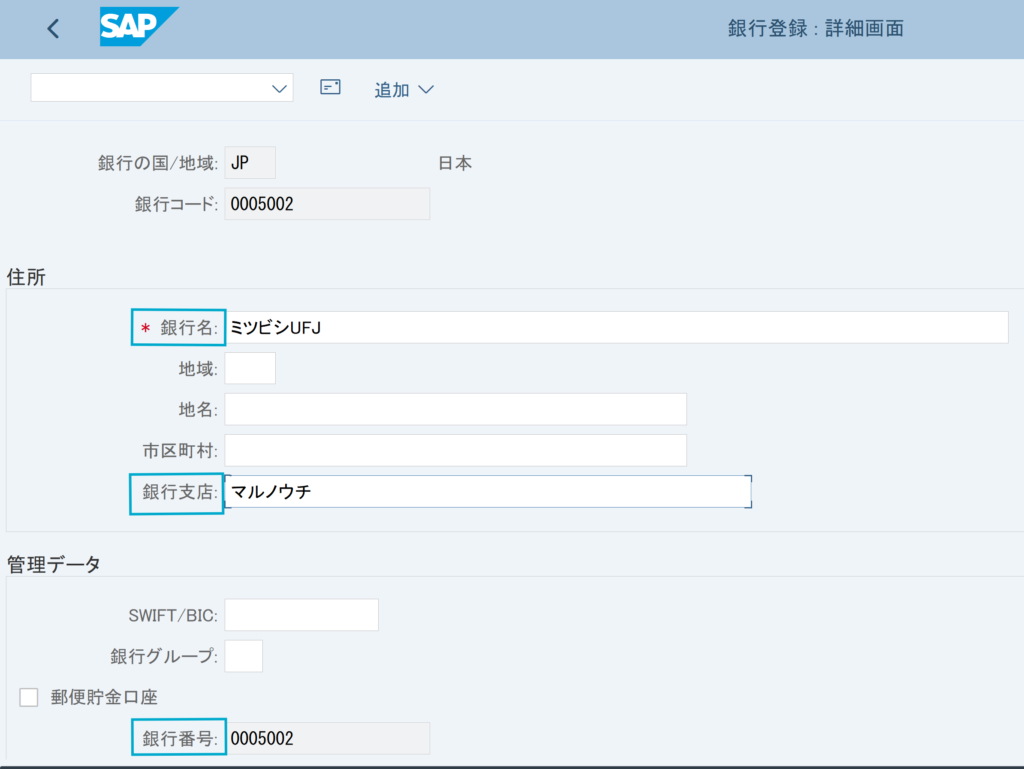The height and width of the screenshot is (769, 1024).
Task: Toggle the 郵便貯金口座 checkbox
Action: pos(29,697)
